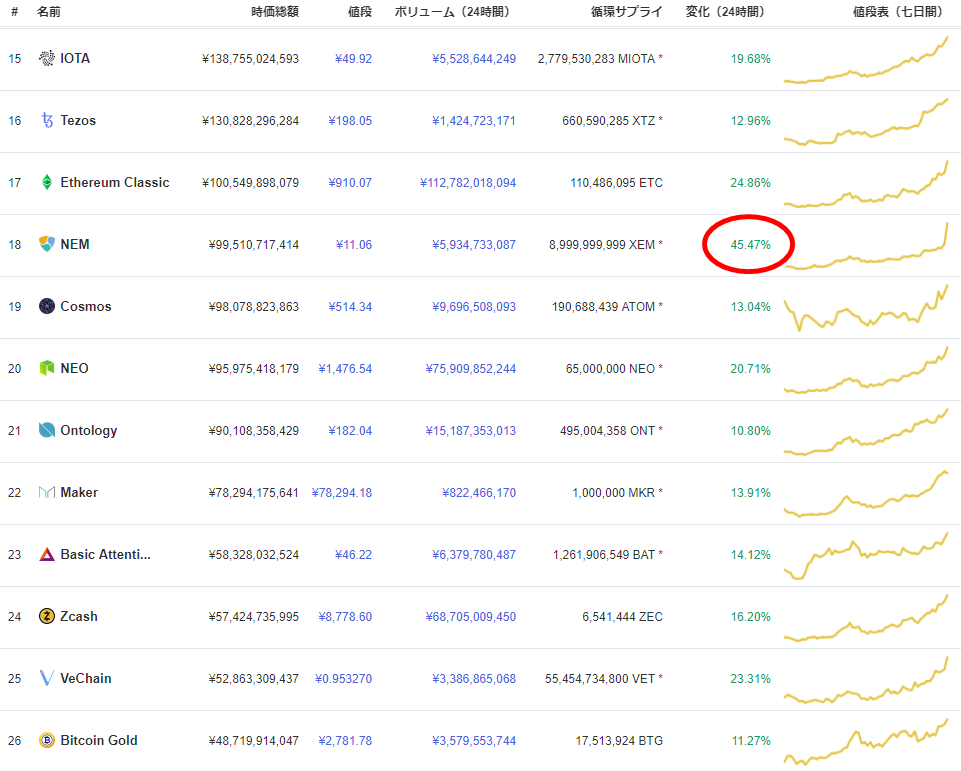Image resolution: width=961 pixels, height=771 pixels.
Task: Open Bitcoin Gold seven-day price chart
Action: point(865,742)
